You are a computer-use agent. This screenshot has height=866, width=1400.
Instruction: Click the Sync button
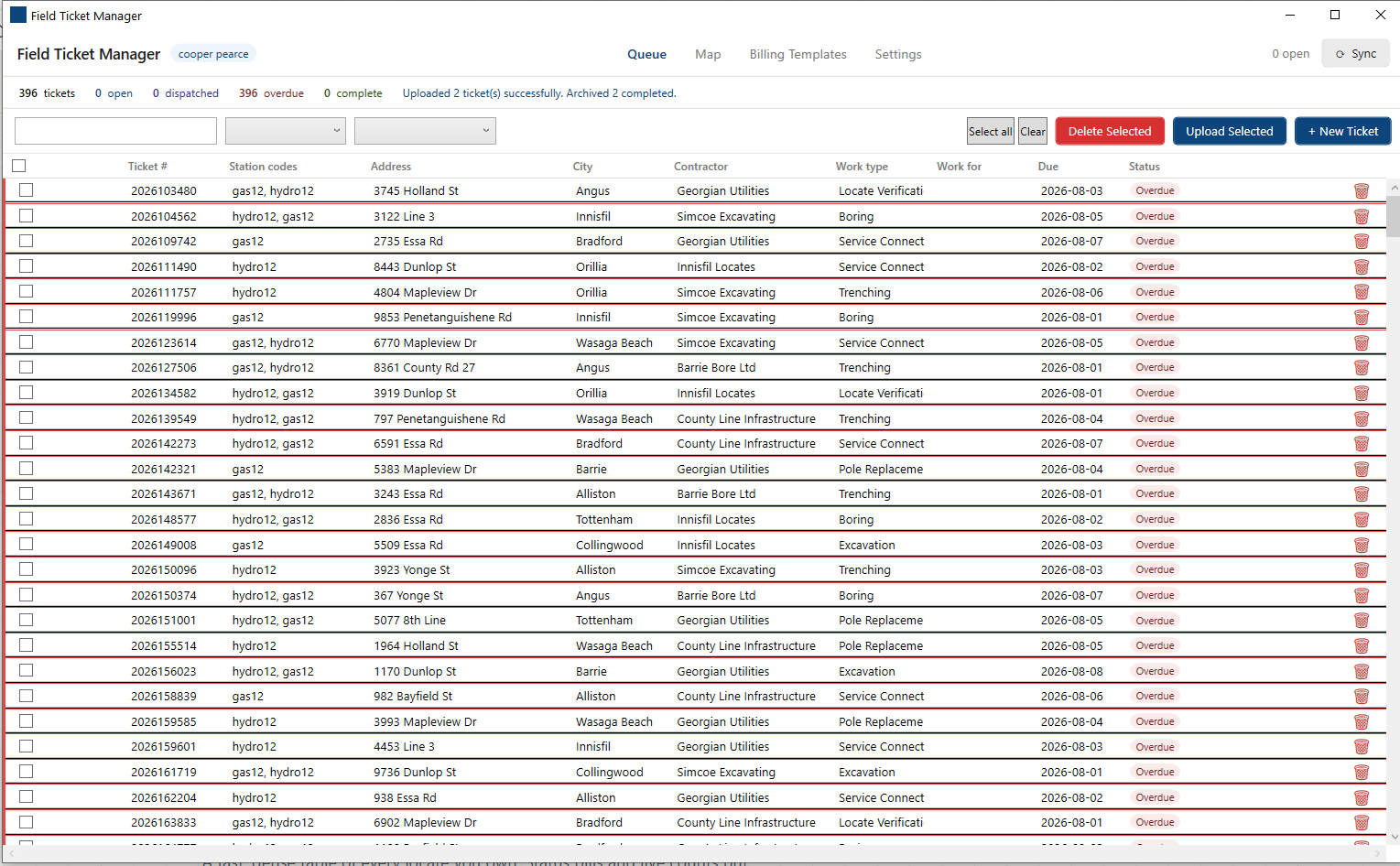[1355, 54]
